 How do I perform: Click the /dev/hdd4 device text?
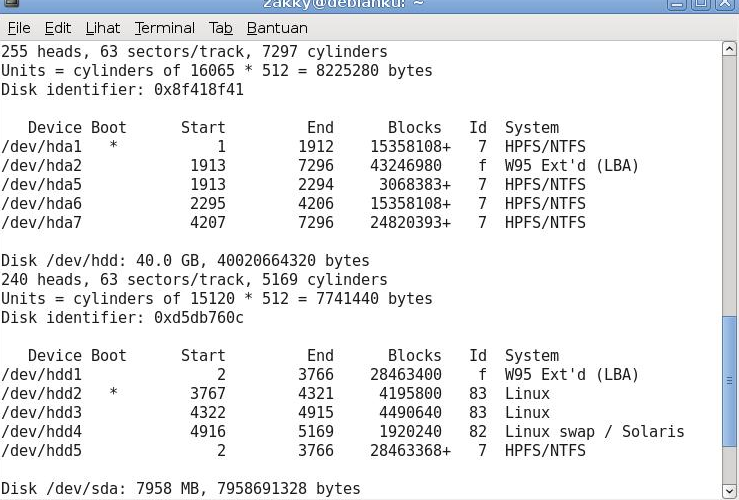(x=41, y=432)
